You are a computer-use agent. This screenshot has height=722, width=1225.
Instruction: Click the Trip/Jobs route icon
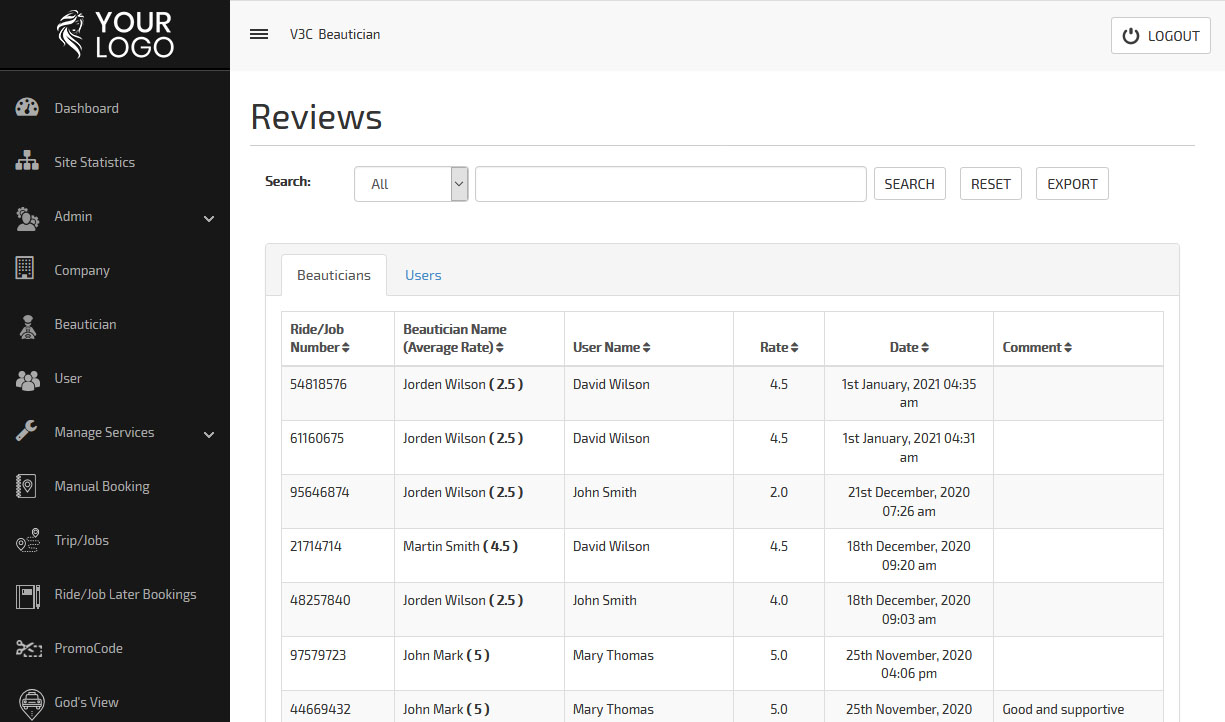[27, 540]
